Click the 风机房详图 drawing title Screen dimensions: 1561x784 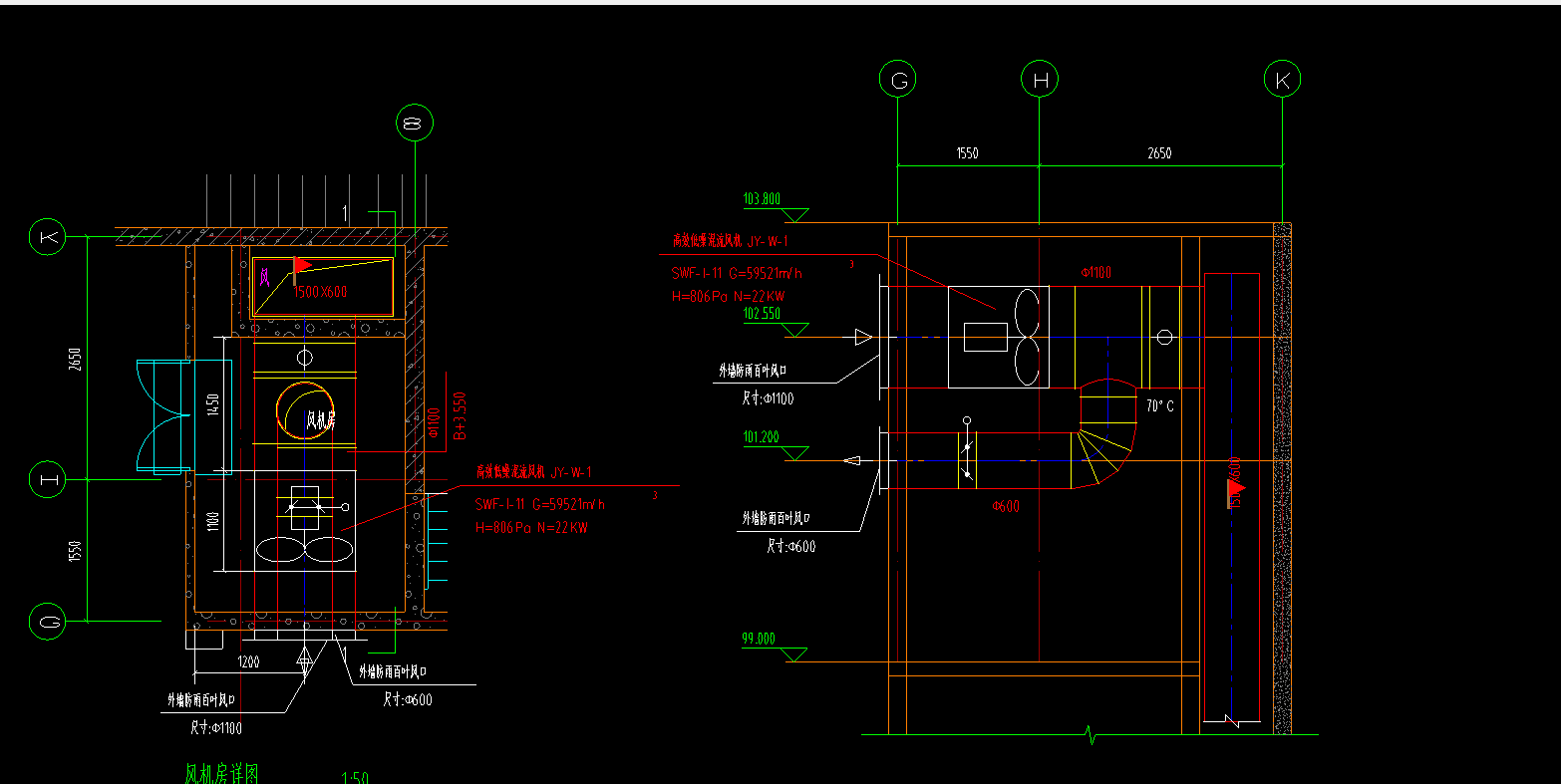click(x=222, y=773)
